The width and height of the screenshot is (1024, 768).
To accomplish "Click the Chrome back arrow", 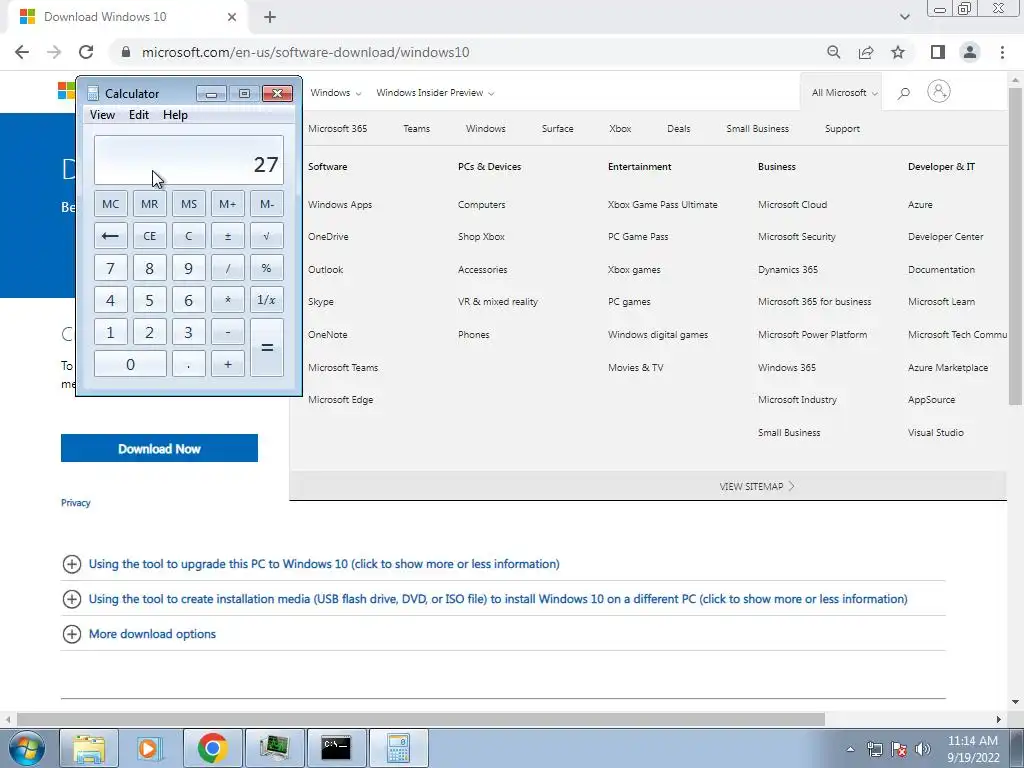I will 22,52.
